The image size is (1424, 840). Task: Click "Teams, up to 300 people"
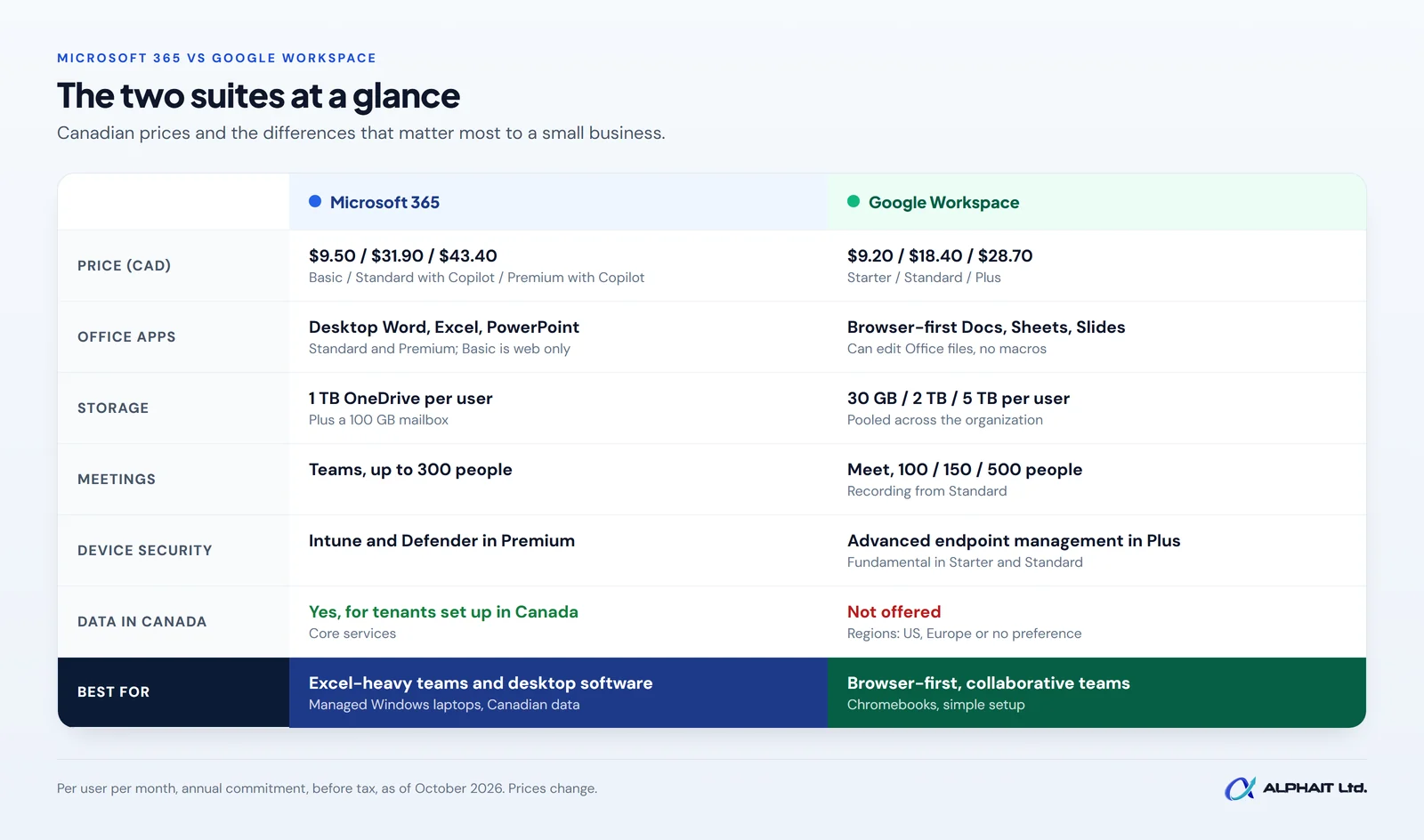pyautogui.click(x=410, y=469)
